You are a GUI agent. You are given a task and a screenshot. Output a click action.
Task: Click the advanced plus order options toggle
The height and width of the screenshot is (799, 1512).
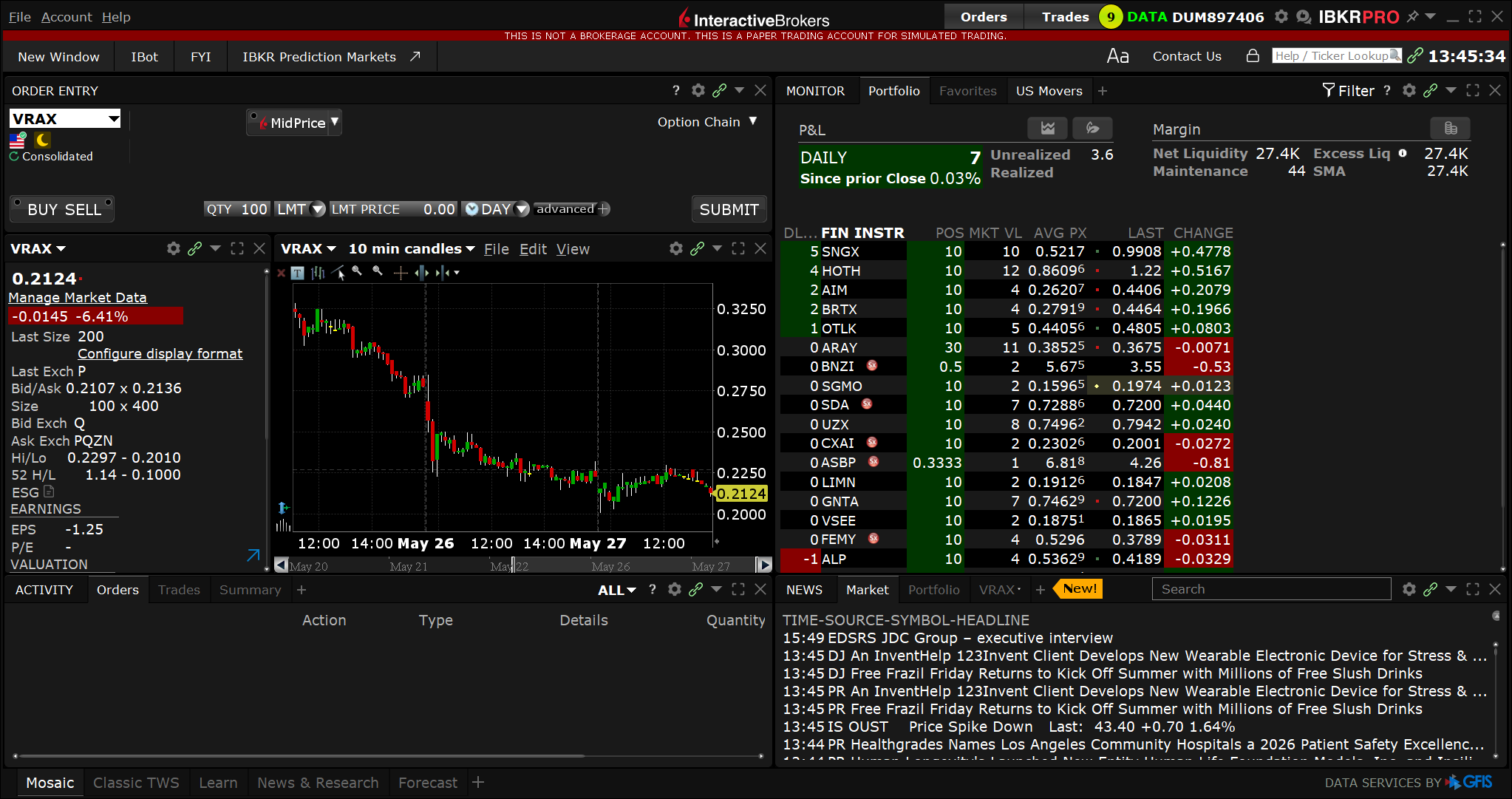pos(572,209)
